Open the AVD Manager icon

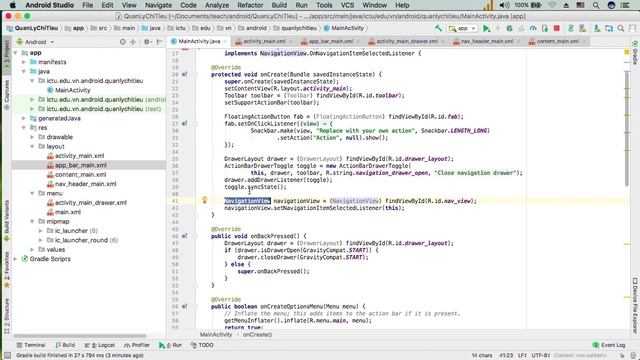(x=582, y=28)
